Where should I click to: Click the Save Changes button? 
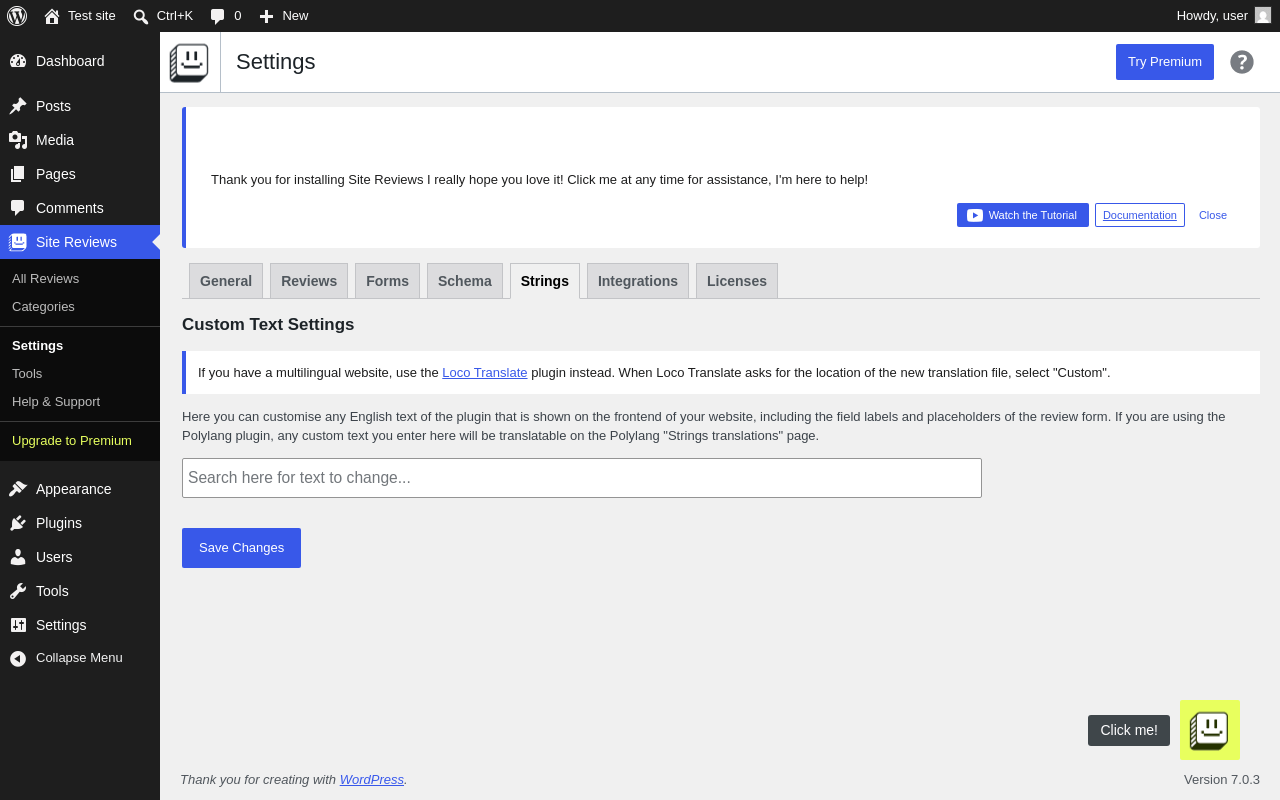[x=241, y=548]
